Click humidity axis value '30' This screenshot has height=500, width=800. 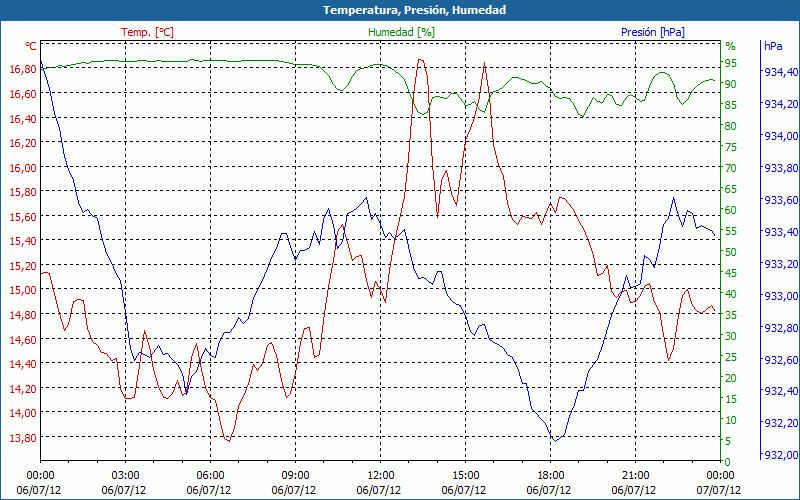click(731, 336)
